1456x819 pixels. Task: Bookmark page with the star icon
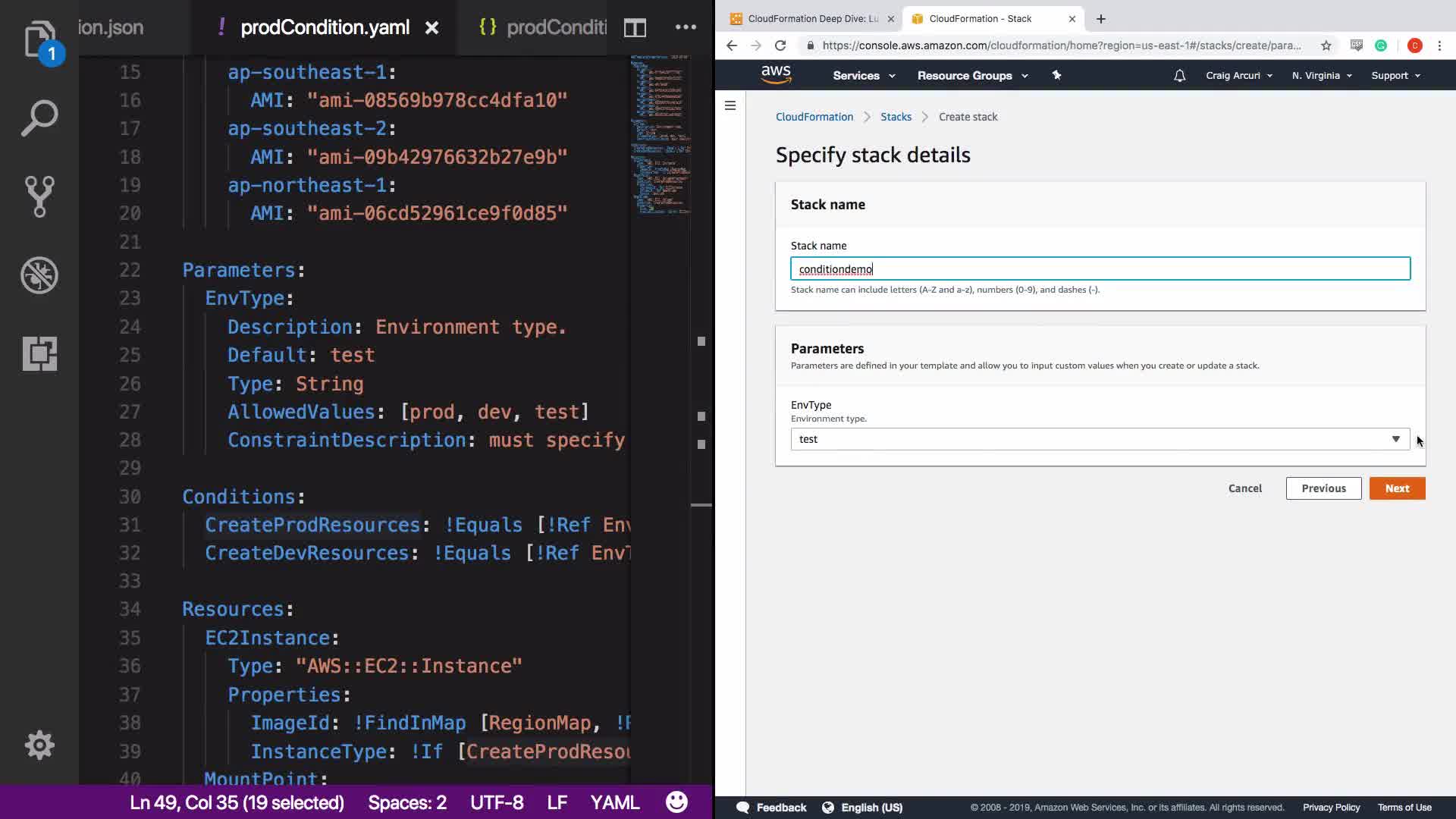click(x=1326, y=45)
